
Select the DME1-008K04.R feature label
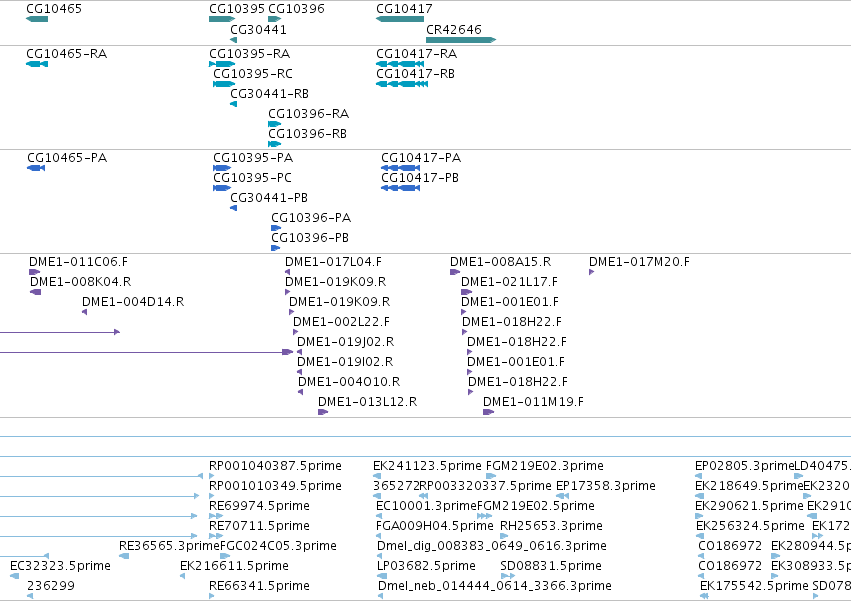coord(80,282)
